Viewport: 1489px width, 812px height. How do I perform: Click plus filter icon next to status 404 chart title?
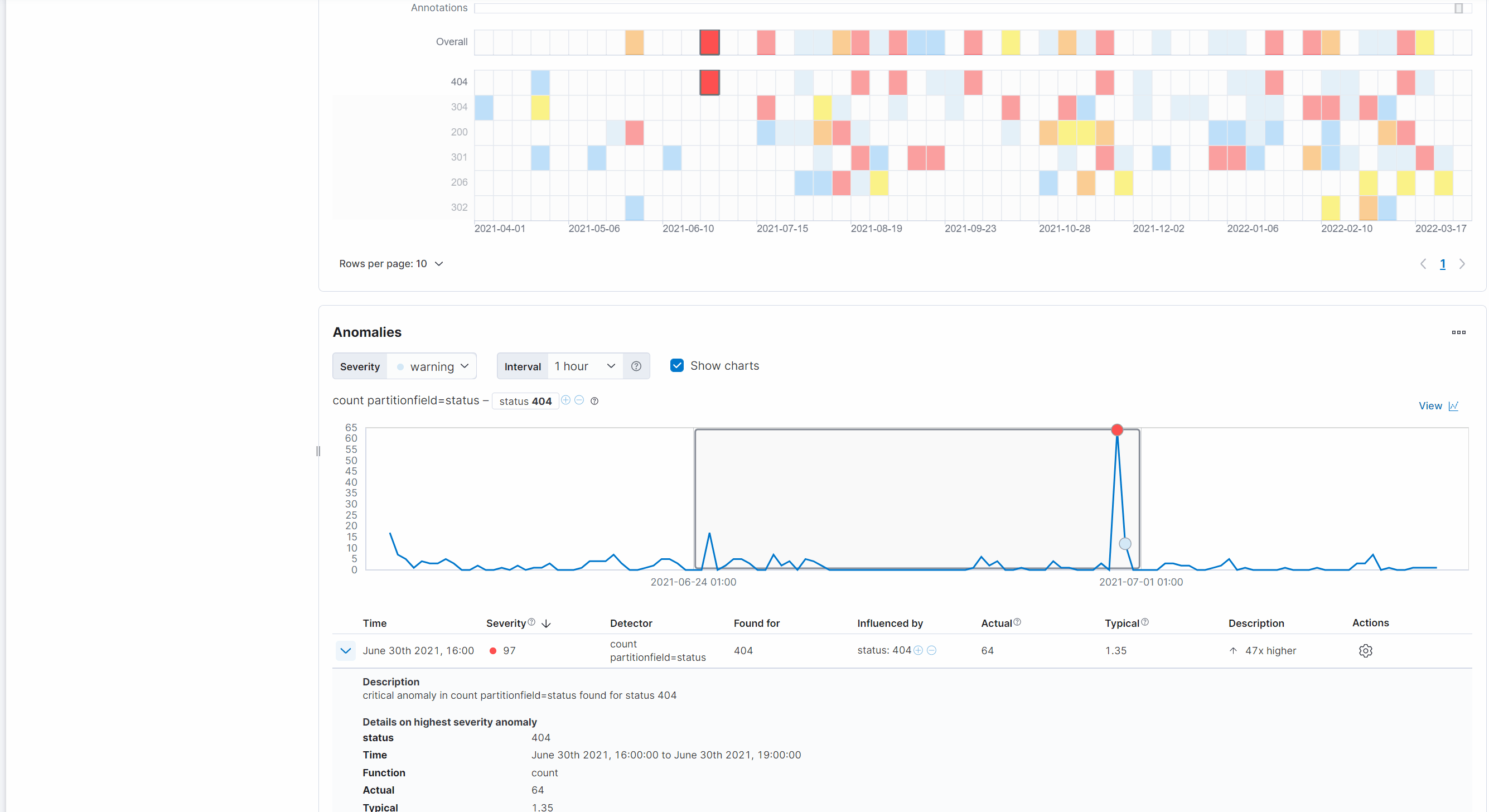pos(565,400)
